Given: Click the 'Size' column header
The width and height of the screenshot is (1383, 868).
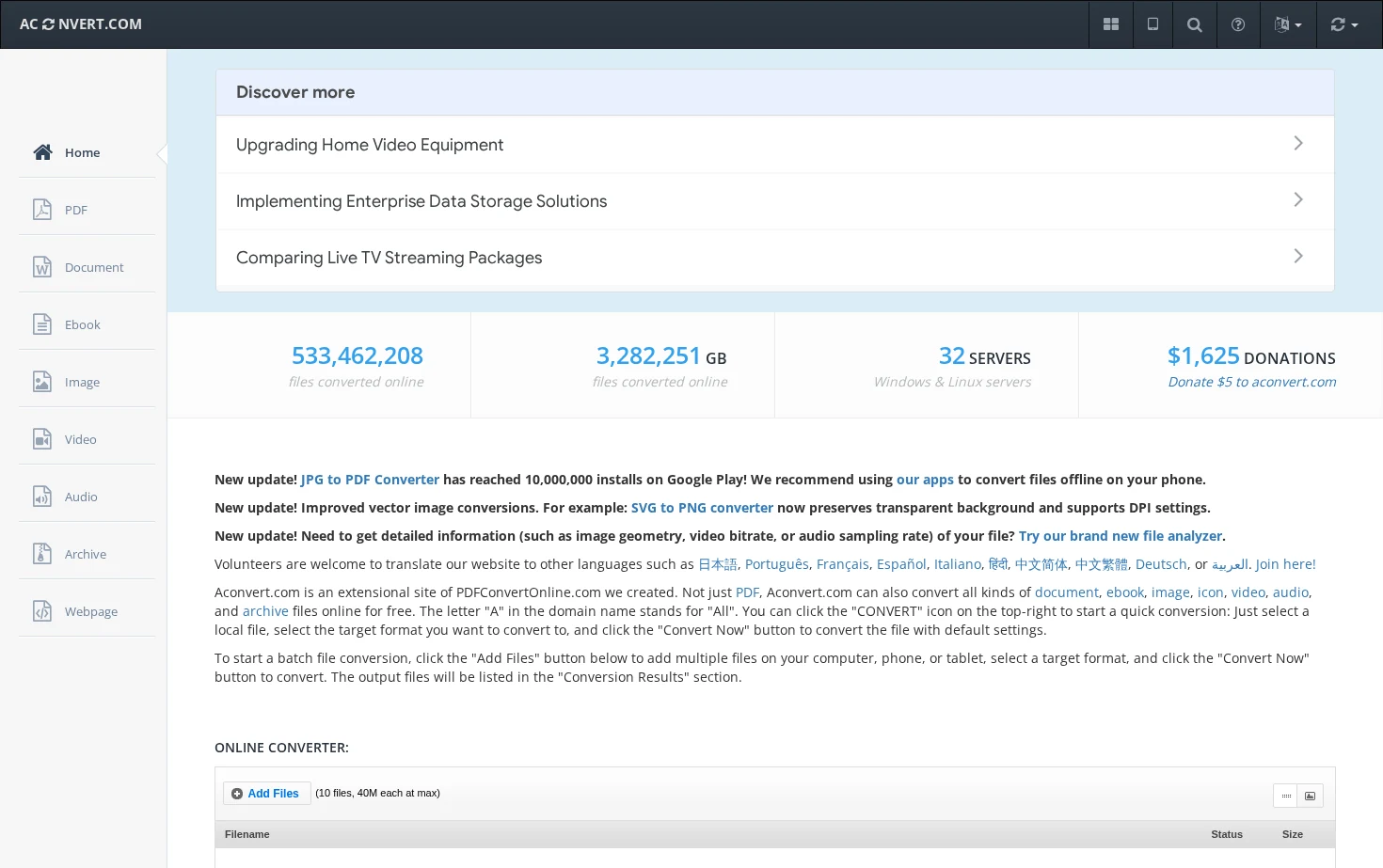Looking at the screenshot, I should coord(1293,834).
